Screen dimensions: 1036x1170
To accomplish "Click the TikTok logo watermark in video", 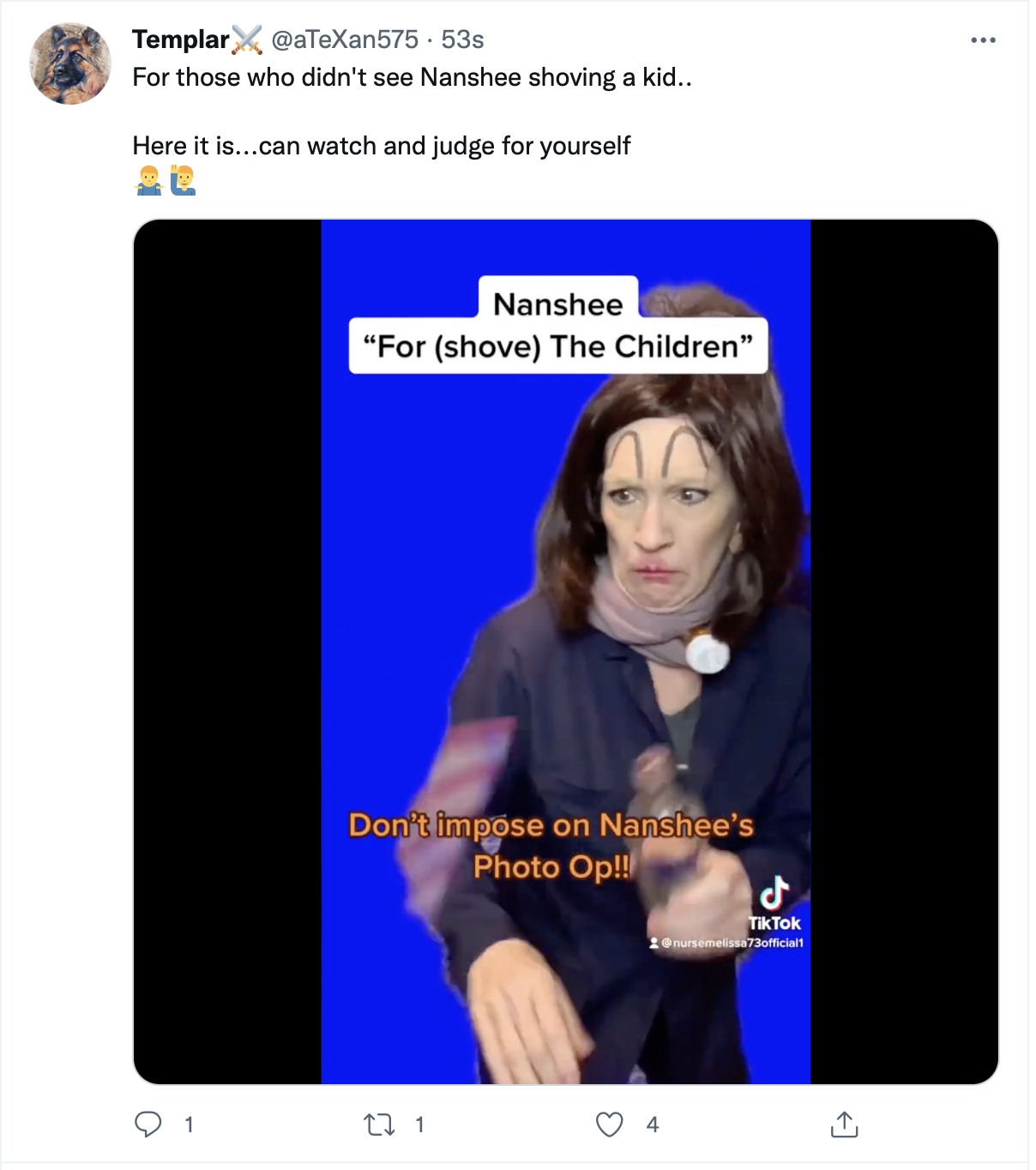I will (774, 903).
